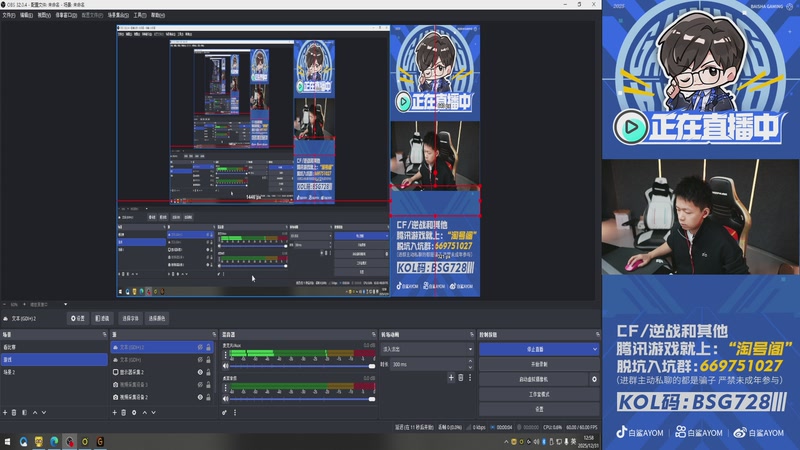This screenshot has height=450, width=800.
Task: Click the studio mode button
Action: coord(539,394)
